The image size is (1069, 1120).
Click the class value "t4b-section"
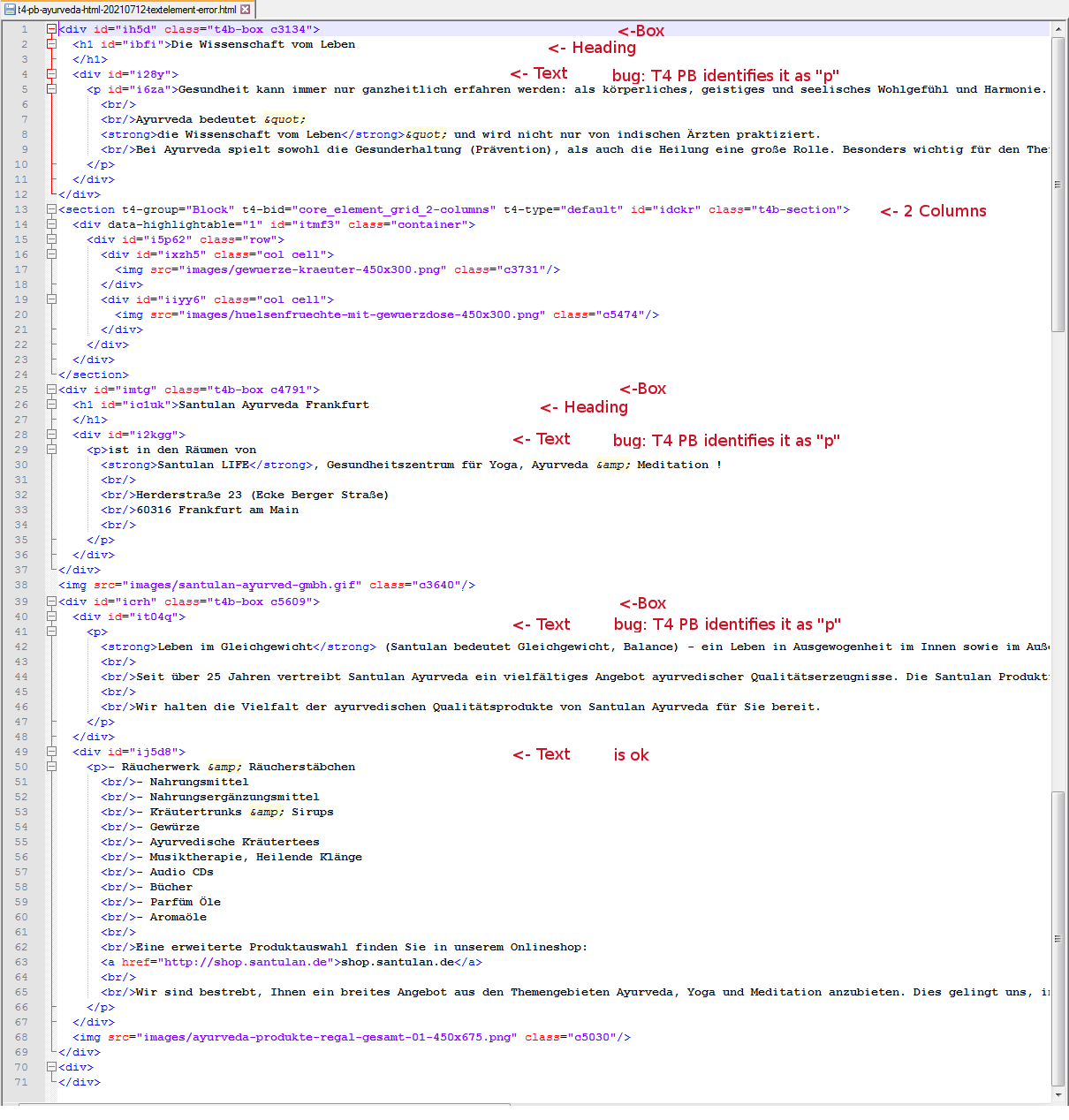(797, 209)
